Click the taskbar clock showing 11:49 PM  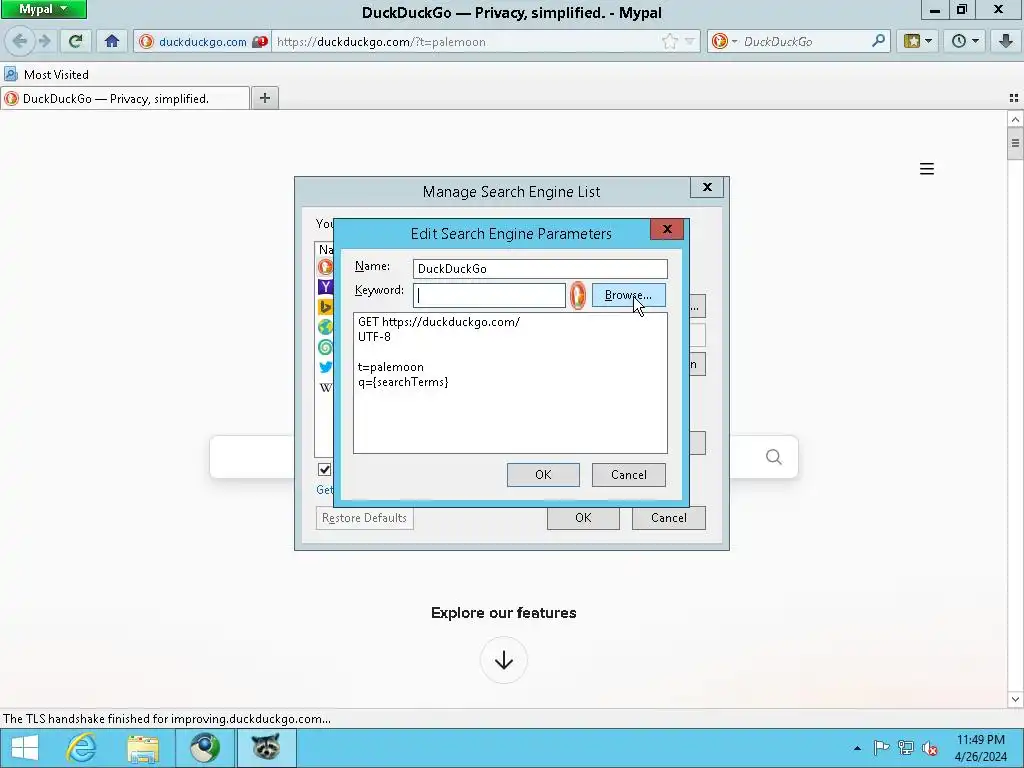pyautogui.click(x=980, y=748)
